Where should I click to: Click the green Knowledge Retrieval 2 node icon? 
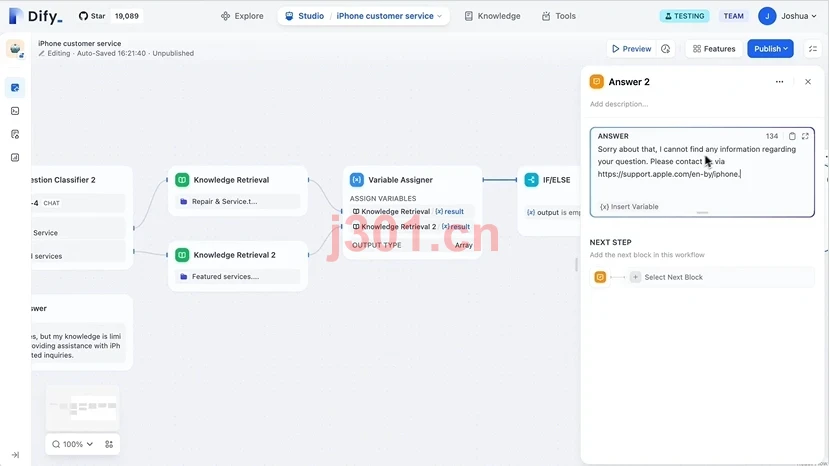pos(182,255)
